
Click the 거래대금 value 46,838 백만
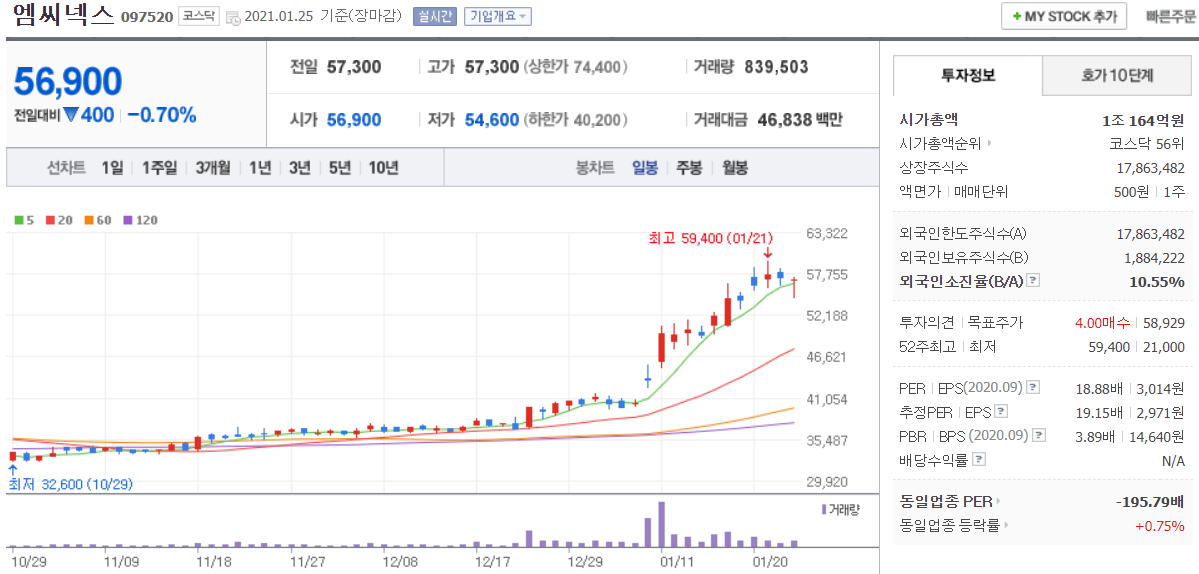tap(800, 120)
